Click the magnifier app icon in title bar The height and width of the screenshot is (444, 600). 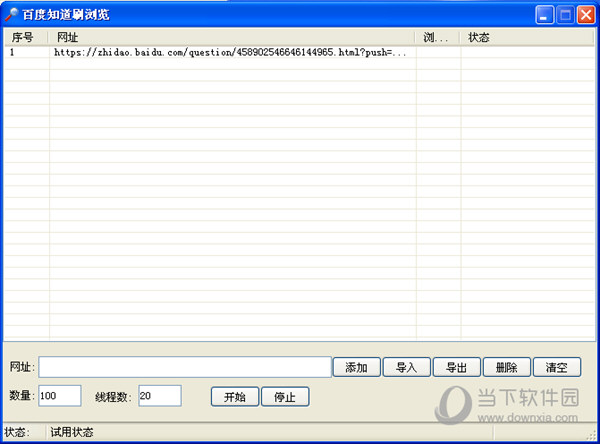11,15
